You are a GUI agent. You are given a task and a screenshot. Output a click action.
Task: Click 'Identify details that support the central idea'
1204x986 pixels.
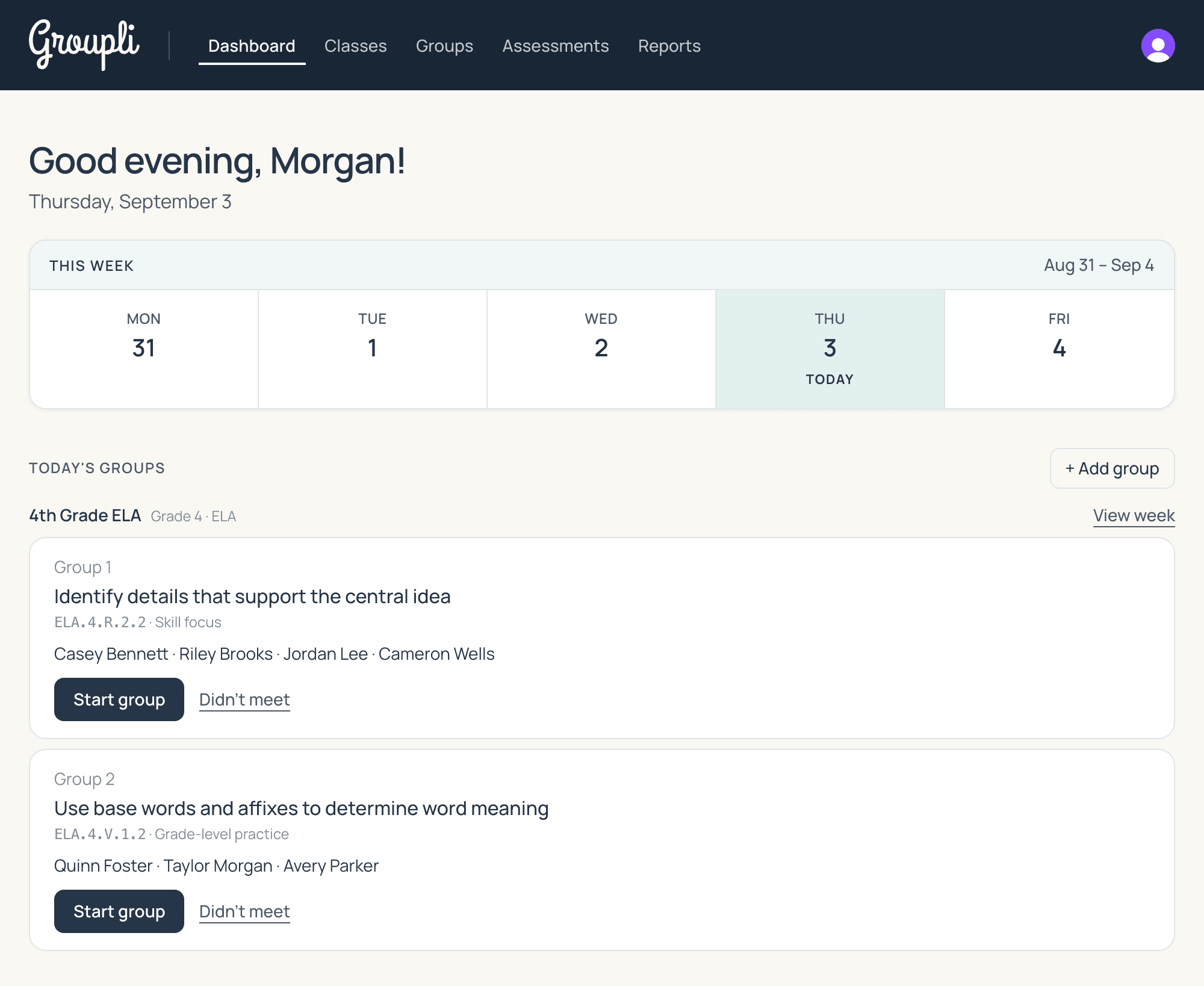[252, 597]
